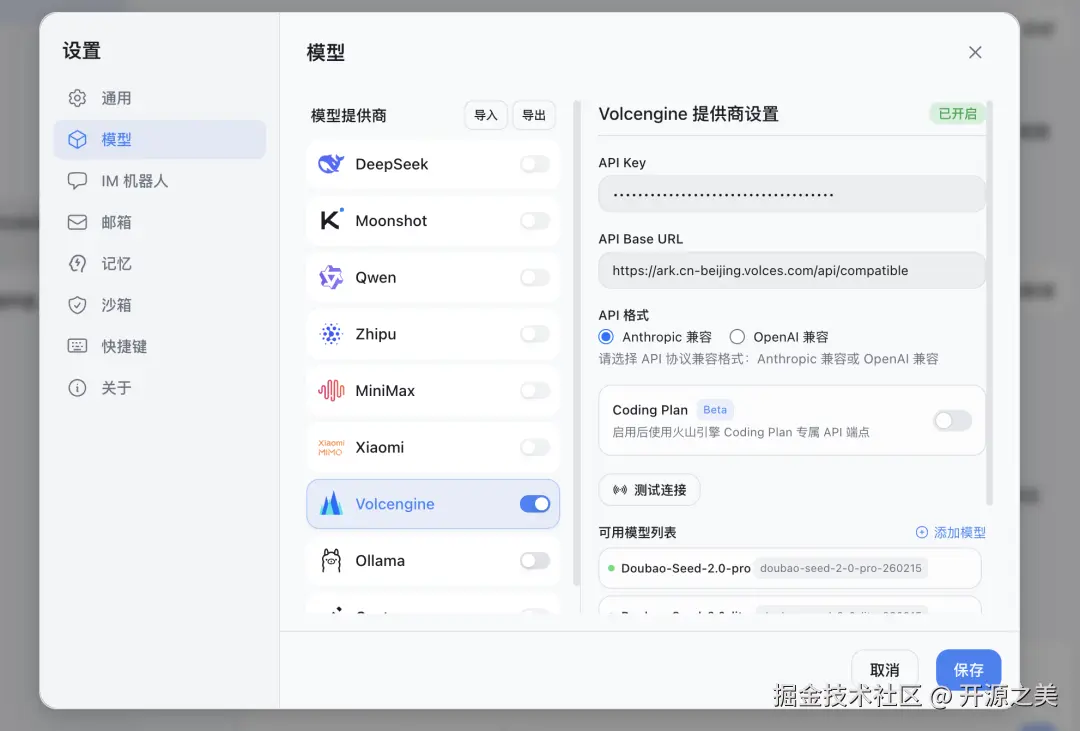This screenshot has width=1080, height=731.
Task: Click the 导入 button
Action: click(486, 115)
